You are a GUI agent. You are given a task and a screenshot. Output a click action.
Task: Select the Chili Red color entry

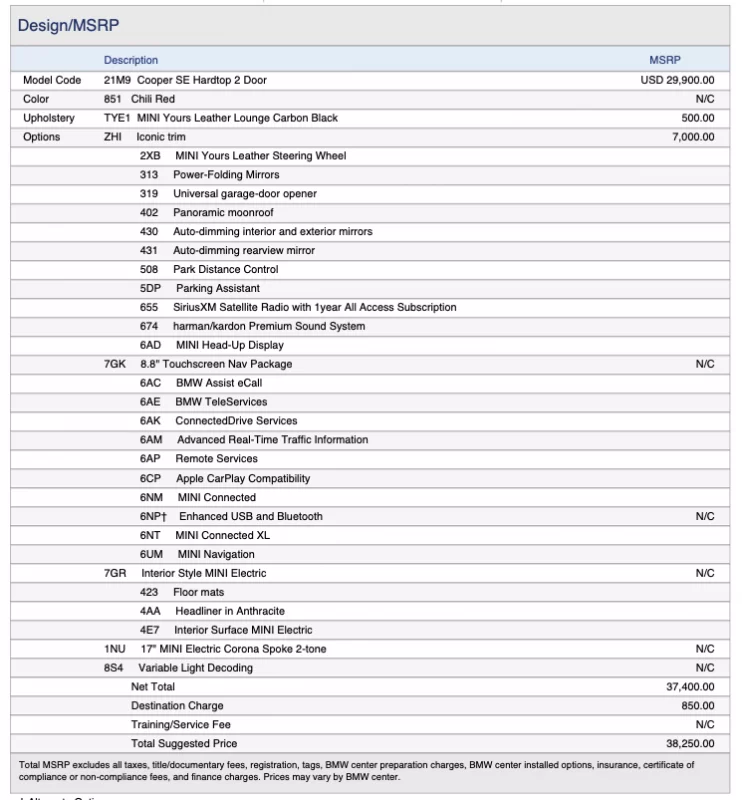(152, 99)
